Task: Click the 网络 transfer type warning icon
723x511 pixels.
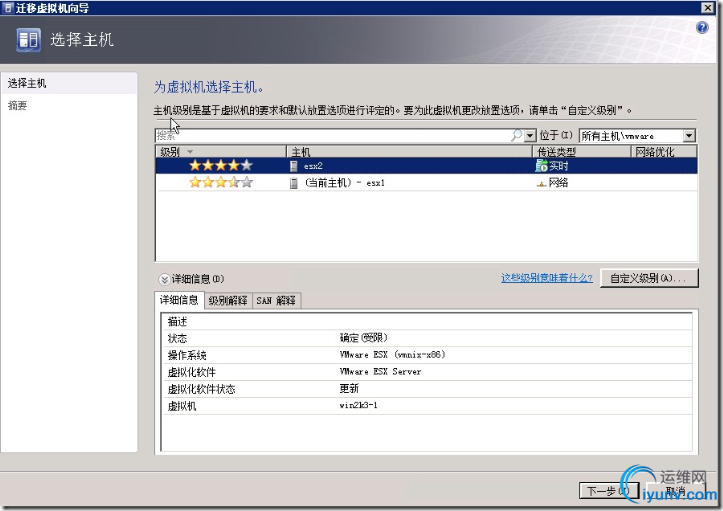Action: pos(541,184)
